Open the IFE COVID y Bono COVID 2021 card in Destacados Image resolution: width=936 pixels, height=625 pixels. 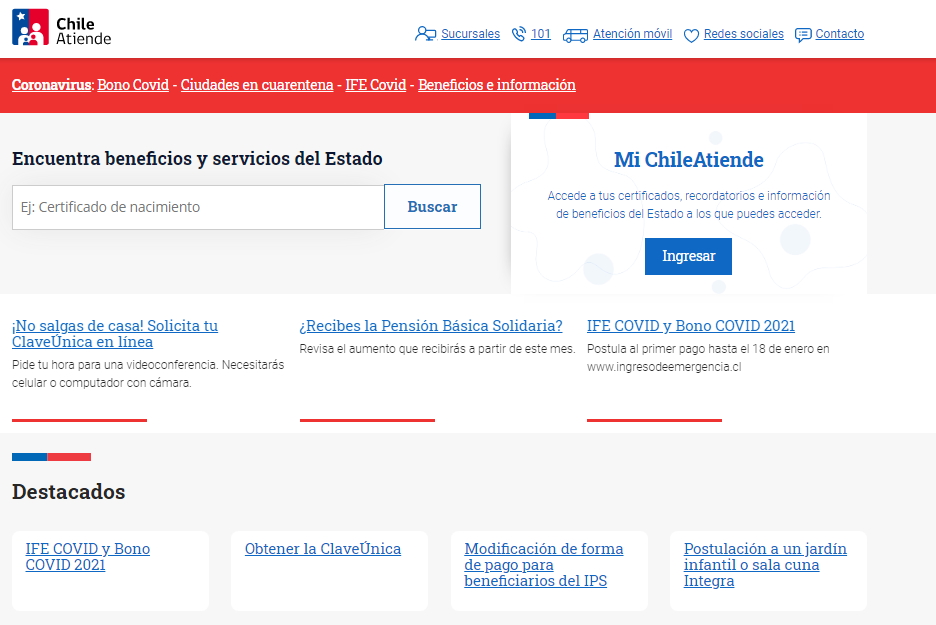point(88,556)
